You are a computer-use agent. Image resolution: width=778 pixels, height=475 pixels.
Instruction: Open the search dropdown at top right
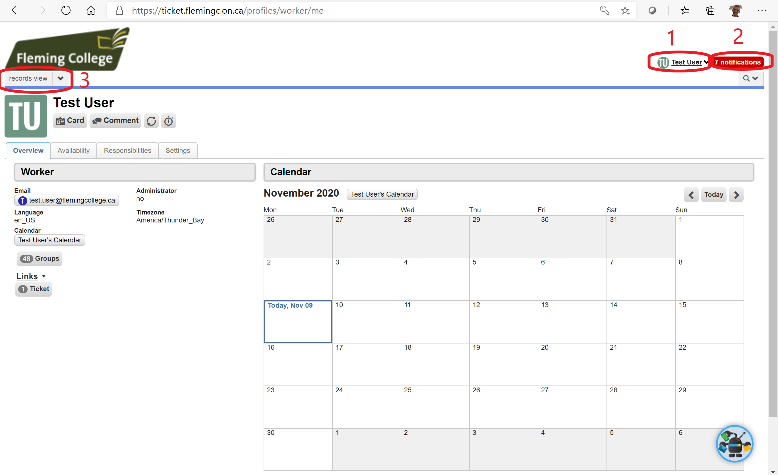click(x=749, y=78)
